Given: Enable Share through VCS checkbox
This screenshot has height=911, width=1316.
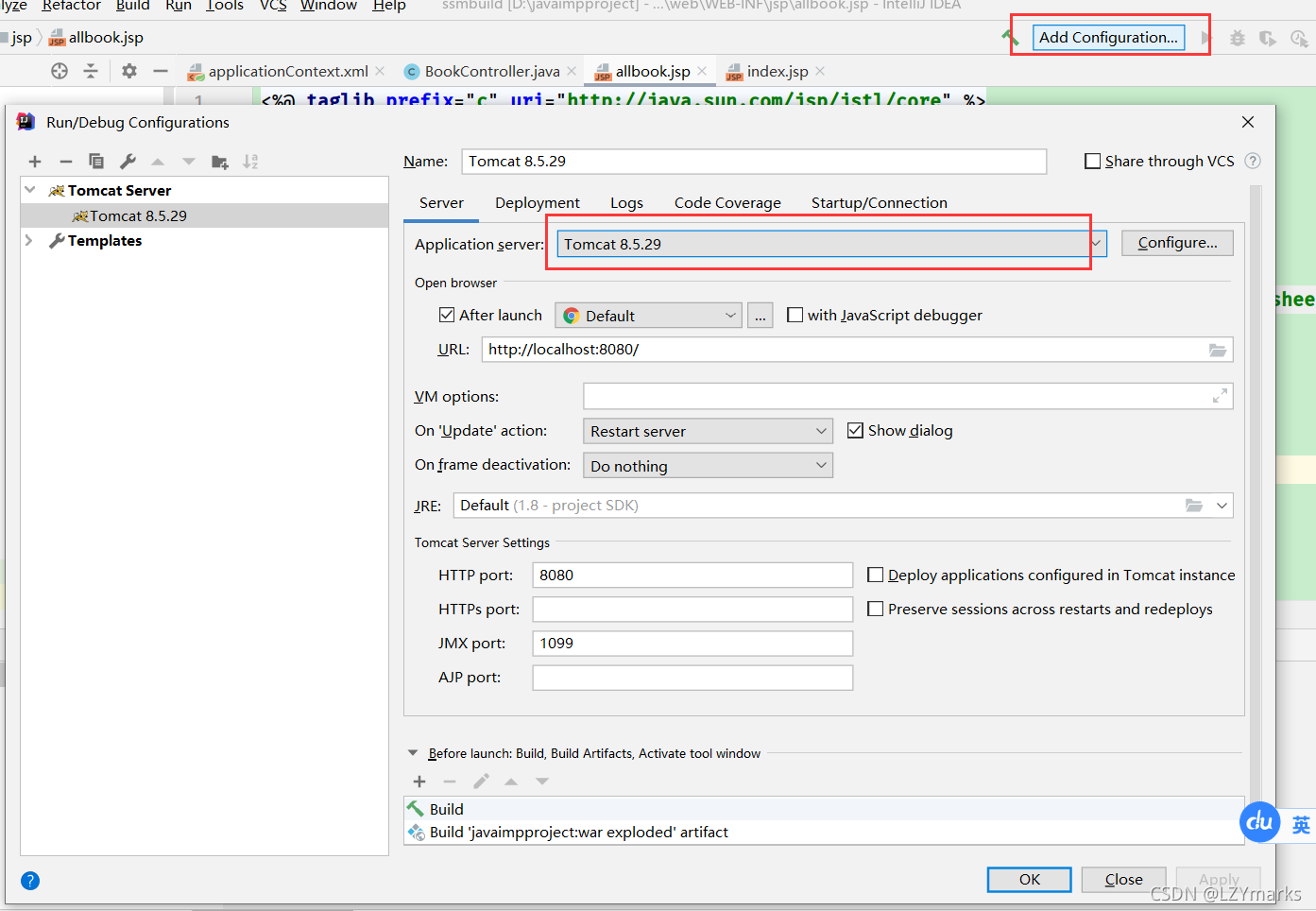Looking at the screenshot, I should 1093,162.
